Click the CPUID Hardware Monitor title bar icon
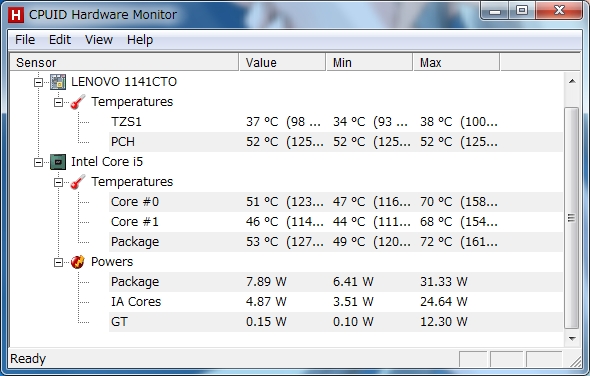The width and height of the screenshot is (590, 376). [16, 15]
